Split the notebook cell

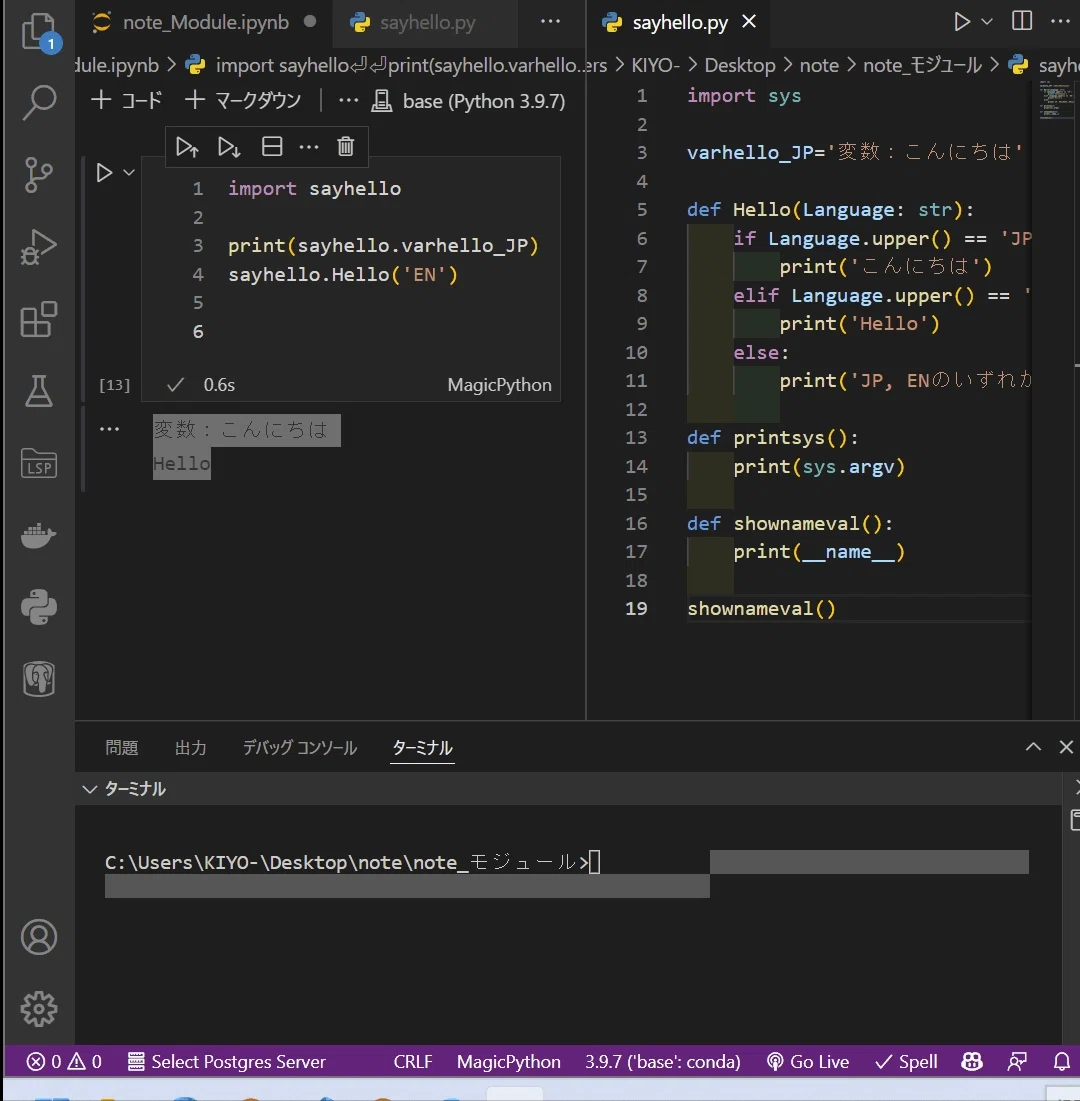pyautogui.click(x=272, y=147)
